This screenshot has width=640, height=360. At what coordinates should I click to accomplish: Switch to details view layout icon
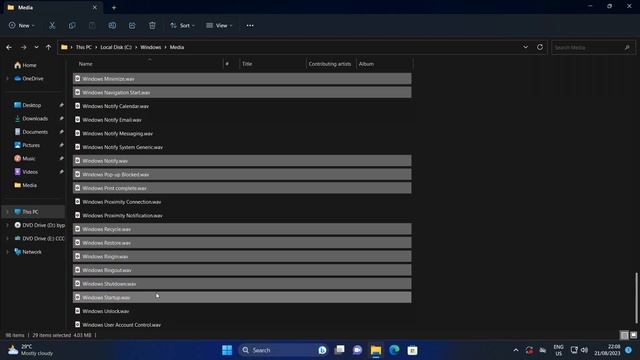pyautogui.click(x=624, y=335)
